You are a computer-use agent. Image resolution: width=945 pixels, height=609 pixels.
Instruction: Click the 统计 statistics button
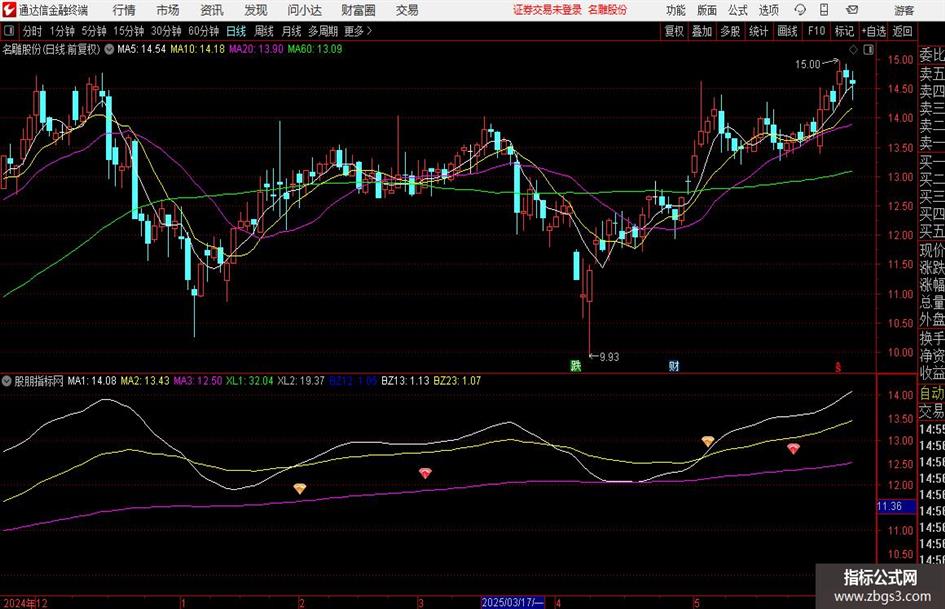[x=758, y=31]
